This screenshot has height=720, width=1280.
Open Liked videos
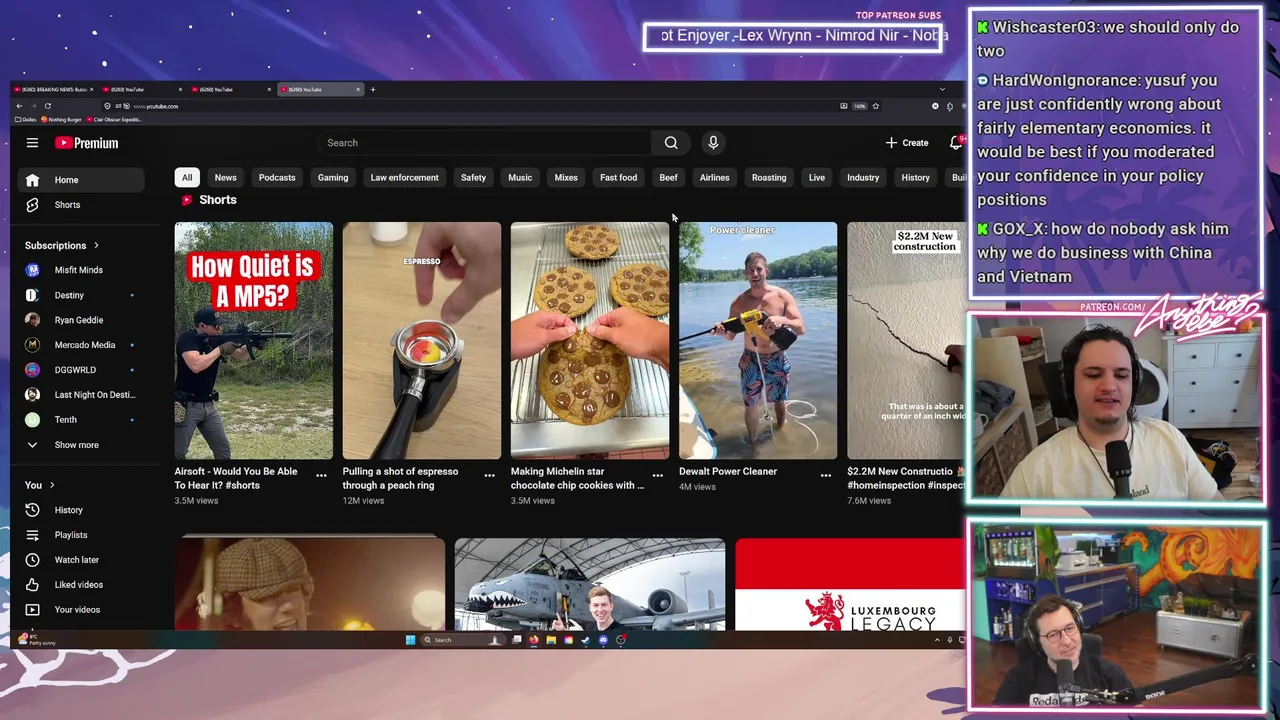(81, 585)
